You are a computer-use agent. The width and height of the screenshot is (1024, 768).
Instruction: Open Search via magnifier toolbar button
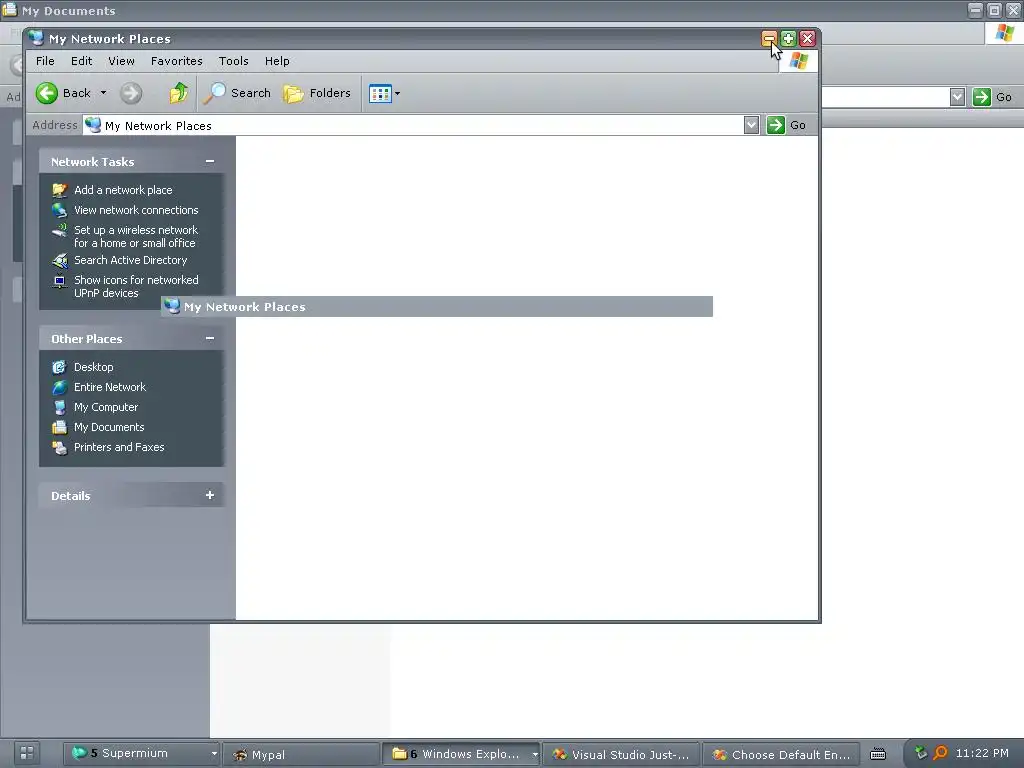[236, 93]
